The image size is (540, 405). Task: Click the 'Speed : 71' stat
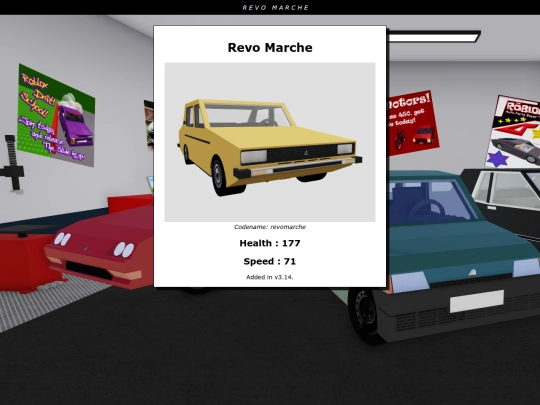point(270,261)
